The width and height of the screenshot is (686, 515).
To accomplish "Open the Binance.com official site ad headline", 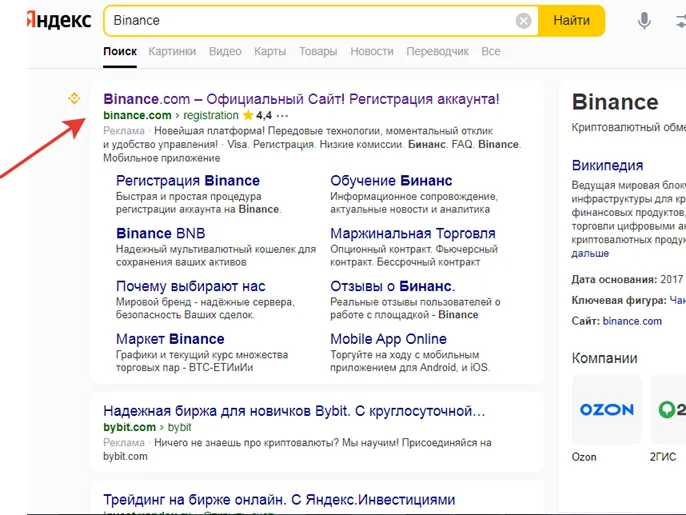I will pyautogui.click(x=301, y=99).
